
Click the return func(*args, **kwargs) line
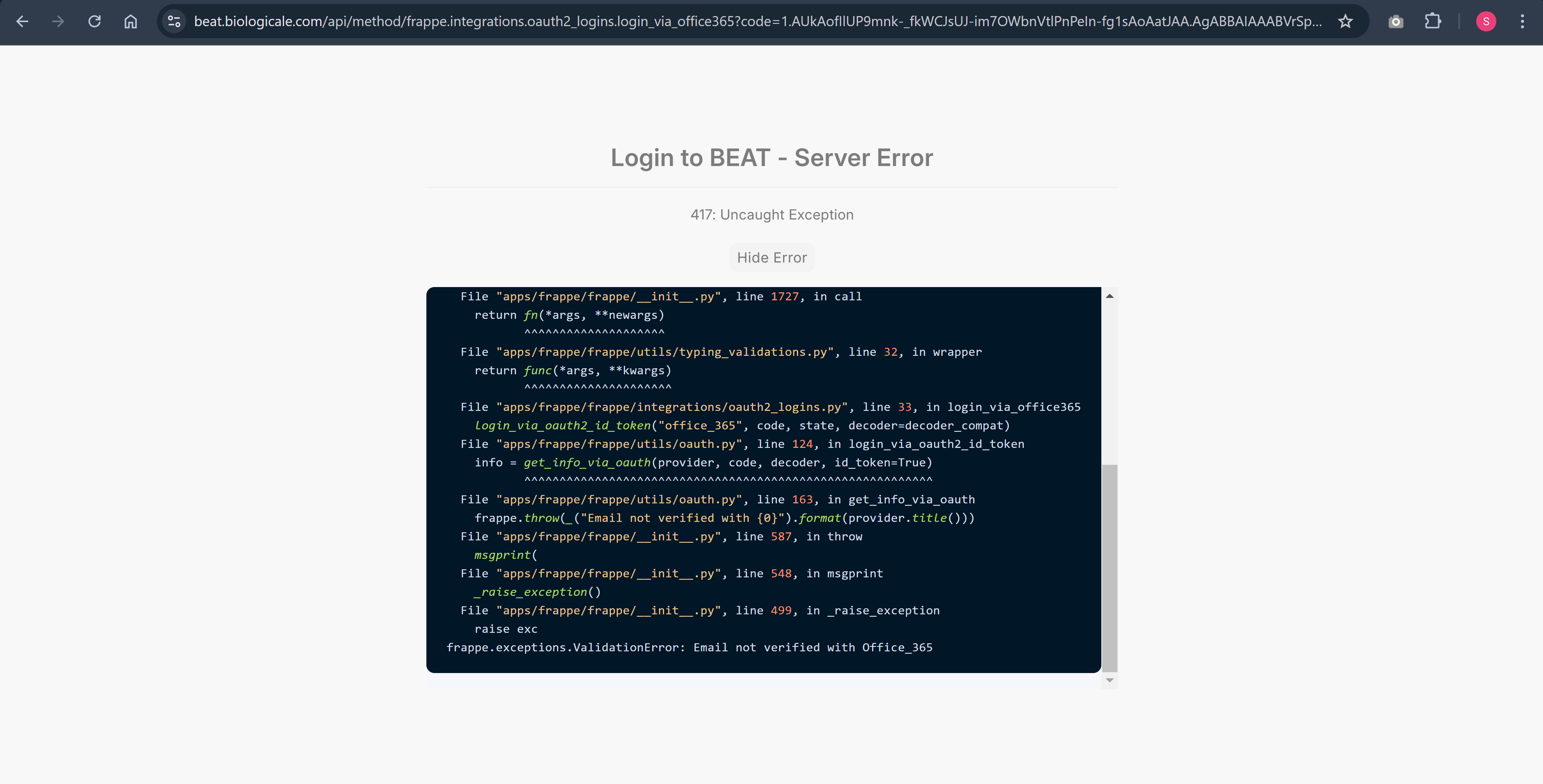click(x=573, y=371)
